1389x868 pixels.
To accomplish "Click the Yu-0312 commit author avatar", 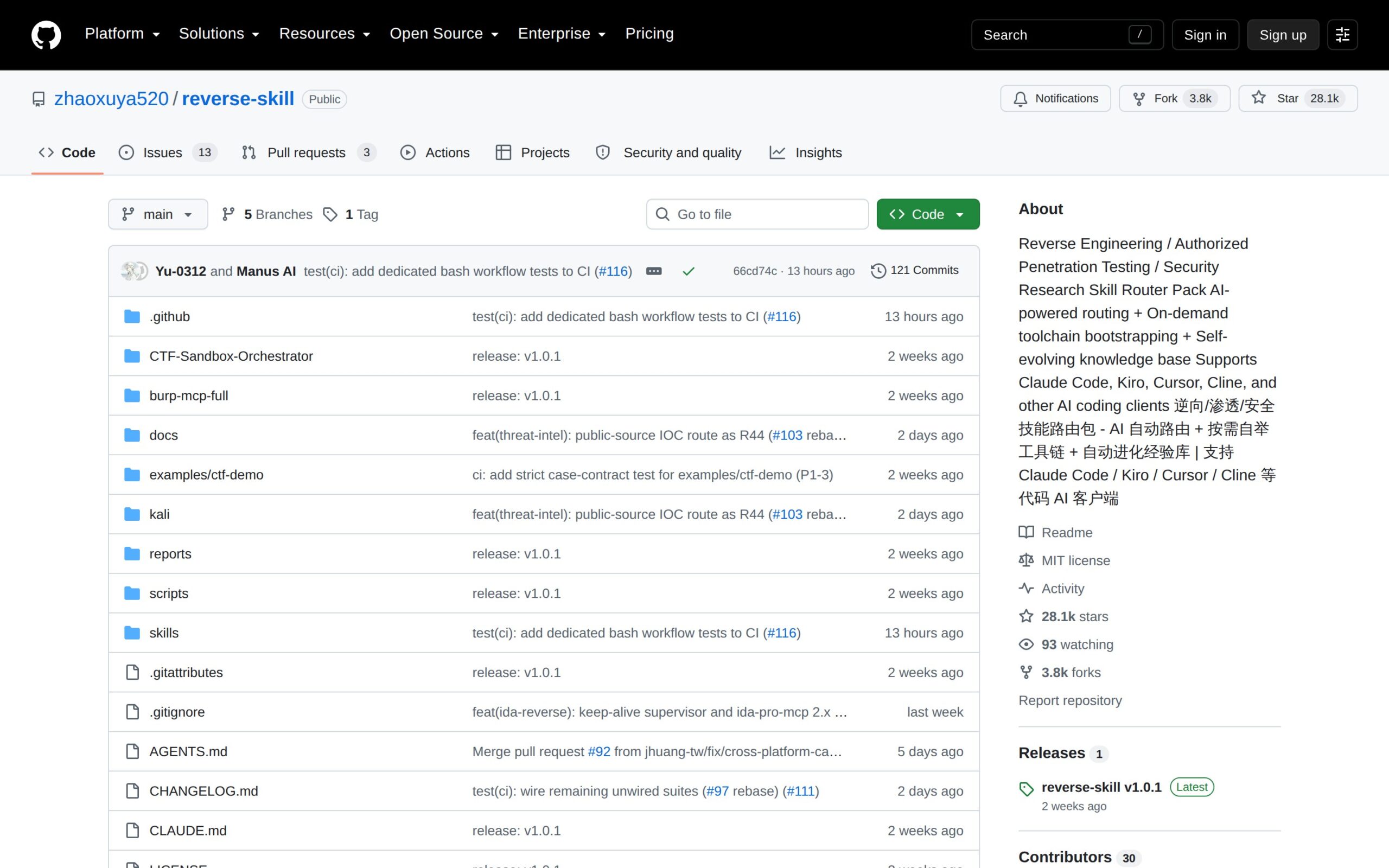I will 130,271.
